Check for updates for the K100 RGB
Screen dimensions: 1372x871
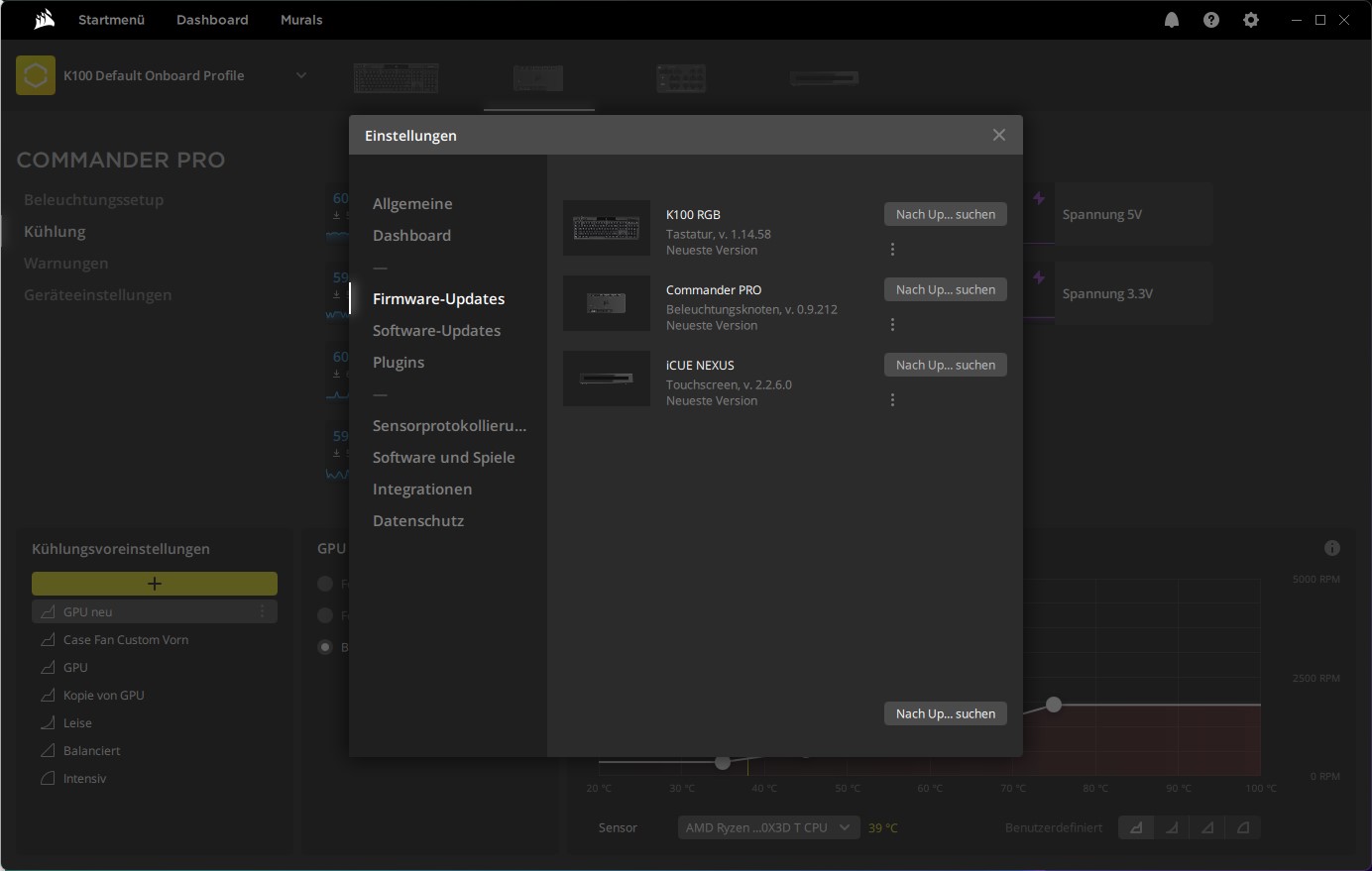(x=946, y=214)
